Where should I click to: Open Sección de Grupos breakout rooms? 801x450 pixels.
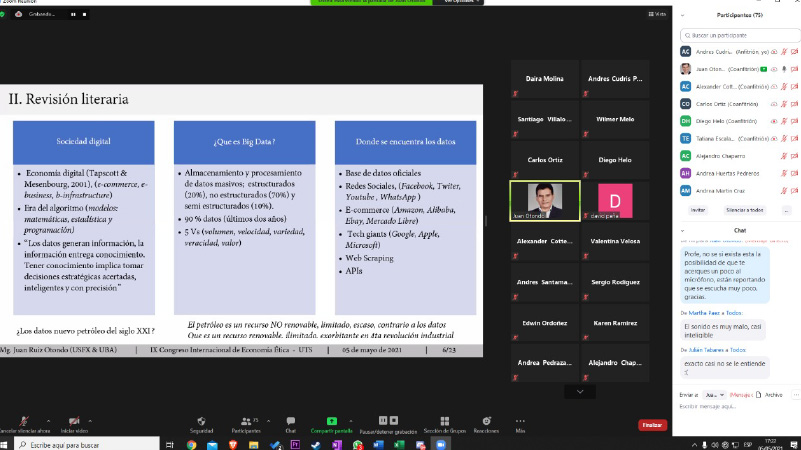[x=444, y=425]
